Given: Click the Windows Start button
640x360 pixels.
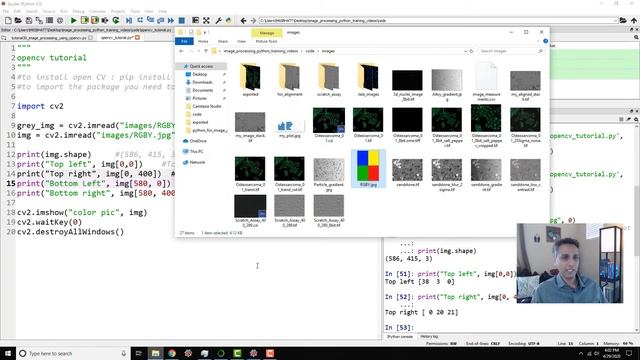Looking at the screenshot, I should click(x=8, y=353).
